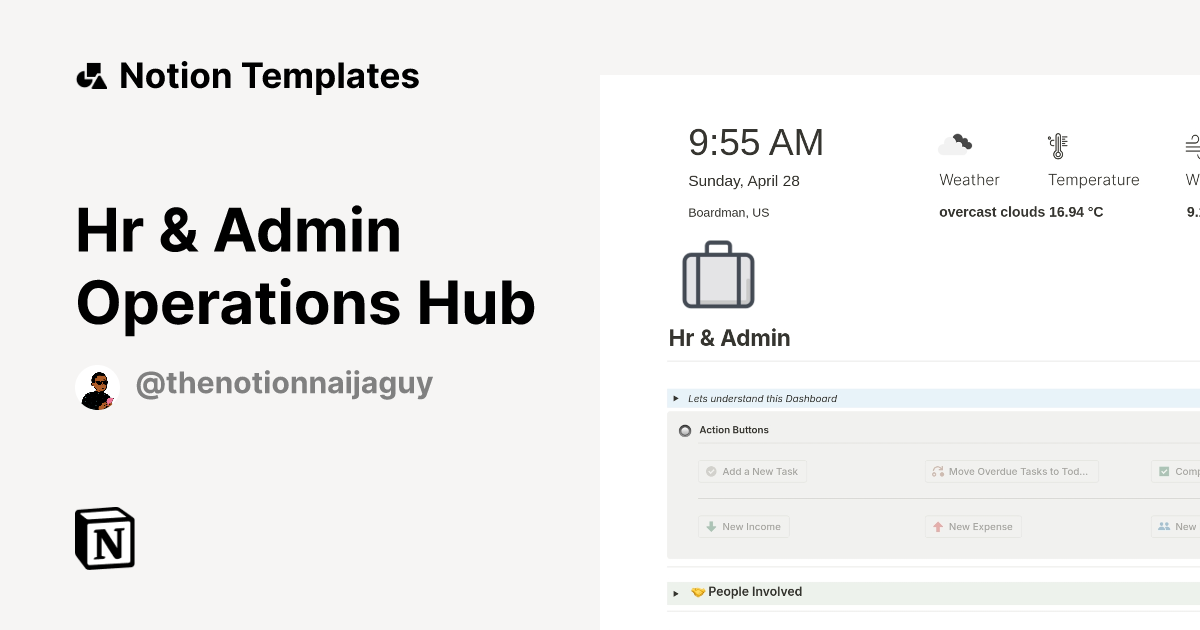Screen dimensions: 1200x630
Task: Click the Notion logo at bottom left
Action: [104, 538]
